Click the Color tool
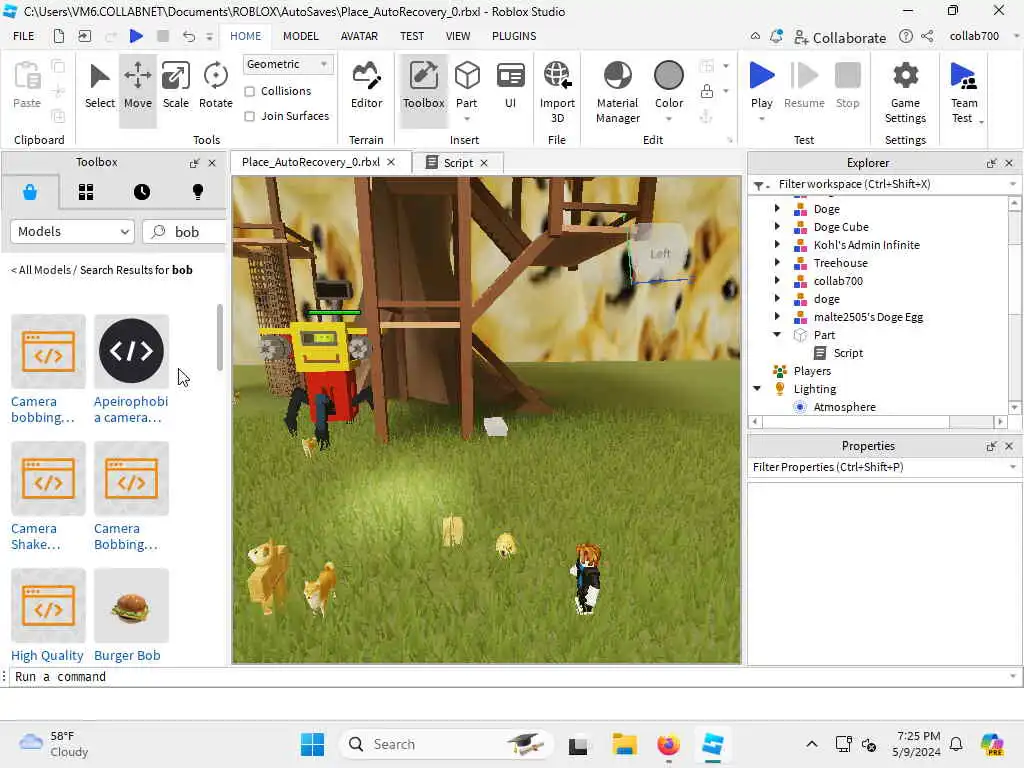 (669, 84)
